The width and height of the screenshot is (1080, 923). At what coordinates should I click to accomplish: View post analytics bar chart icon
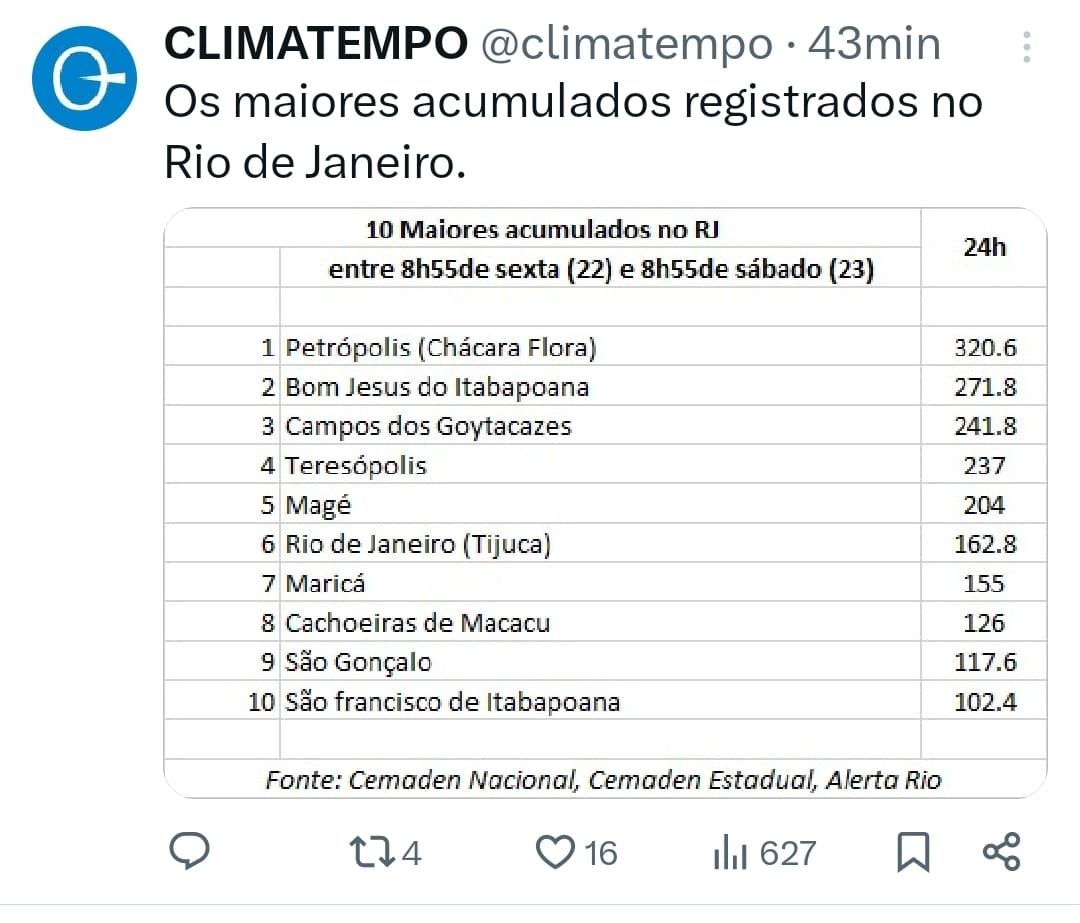(731, 853)
